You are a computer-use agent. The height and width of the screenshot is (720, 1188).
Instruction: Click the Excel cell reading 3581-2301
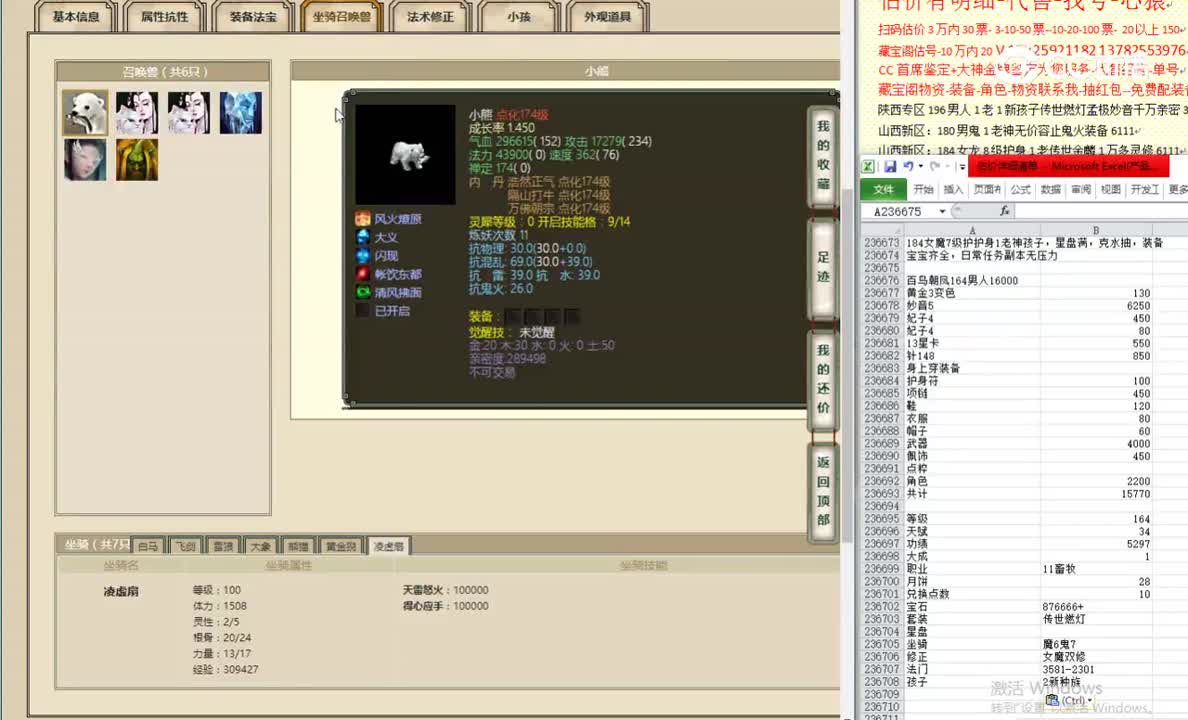[1096, 669]
